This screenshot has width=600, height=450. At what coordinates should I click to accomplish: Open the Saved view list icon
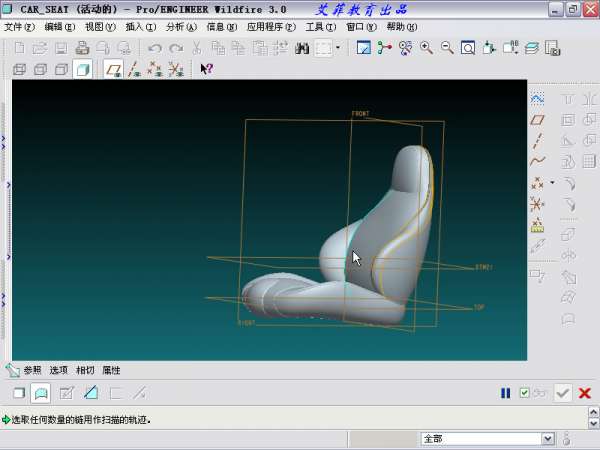click(x=510, y=48)
